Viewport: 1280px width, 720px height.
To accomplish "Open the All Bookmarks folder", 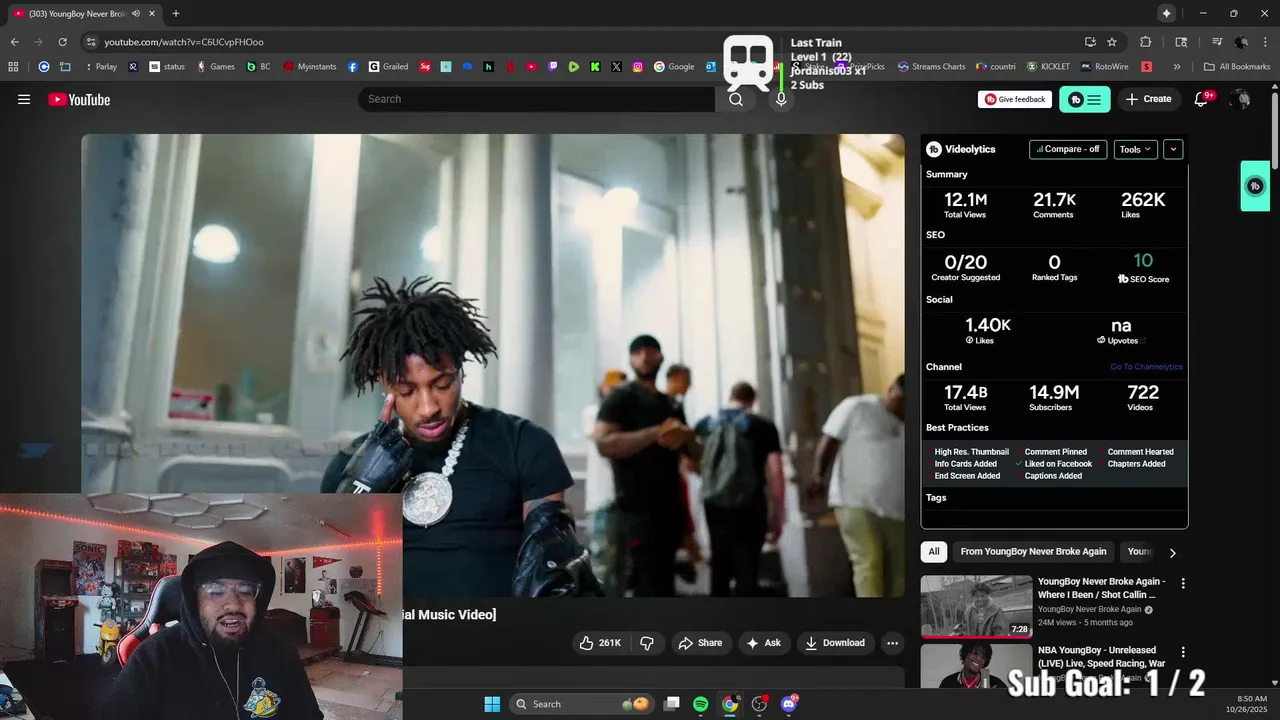I will point(1236,67).
